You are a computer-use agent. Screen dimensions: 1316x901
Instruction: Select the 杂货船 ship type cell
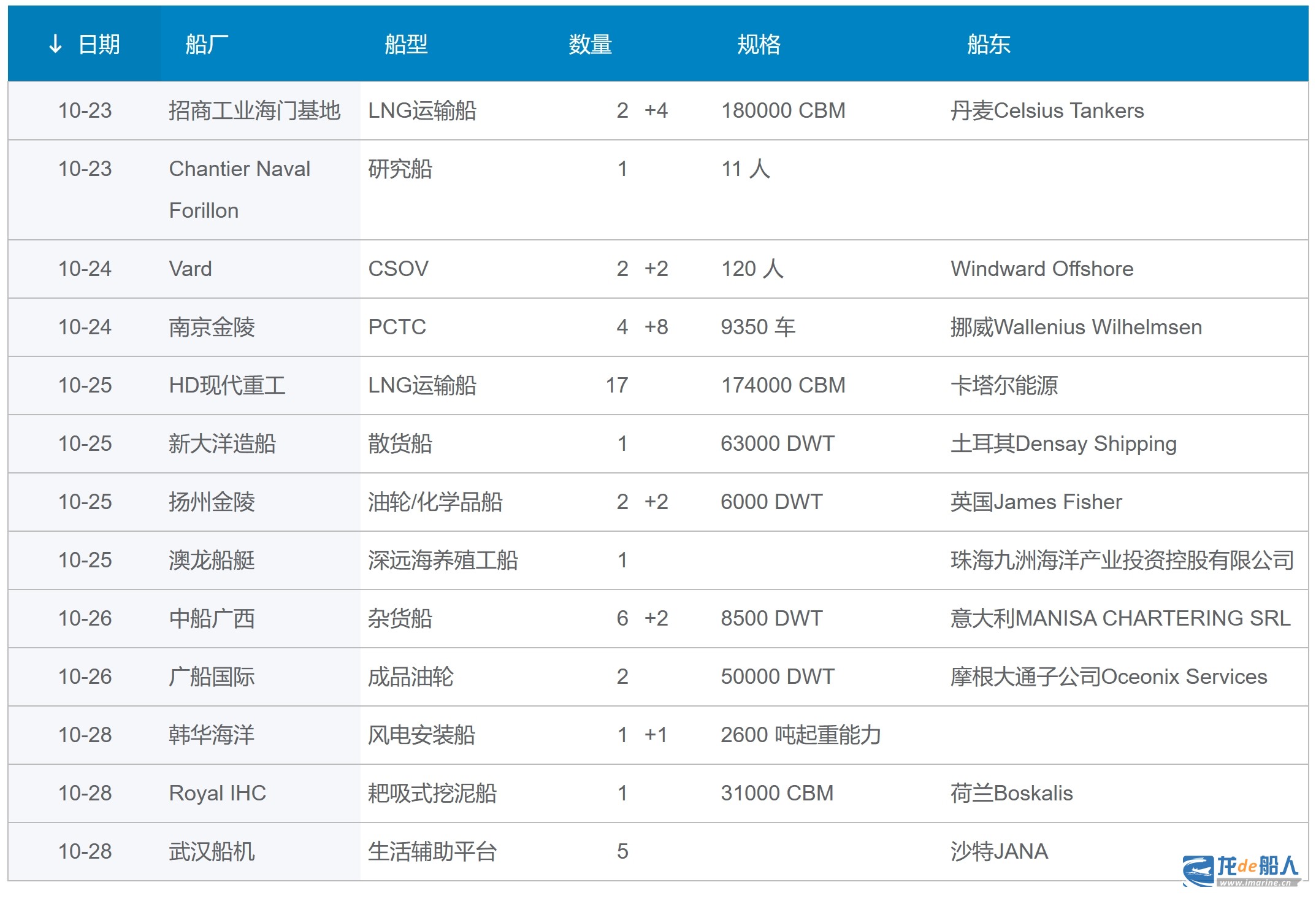pyautogui.click(x=400, y=618)
